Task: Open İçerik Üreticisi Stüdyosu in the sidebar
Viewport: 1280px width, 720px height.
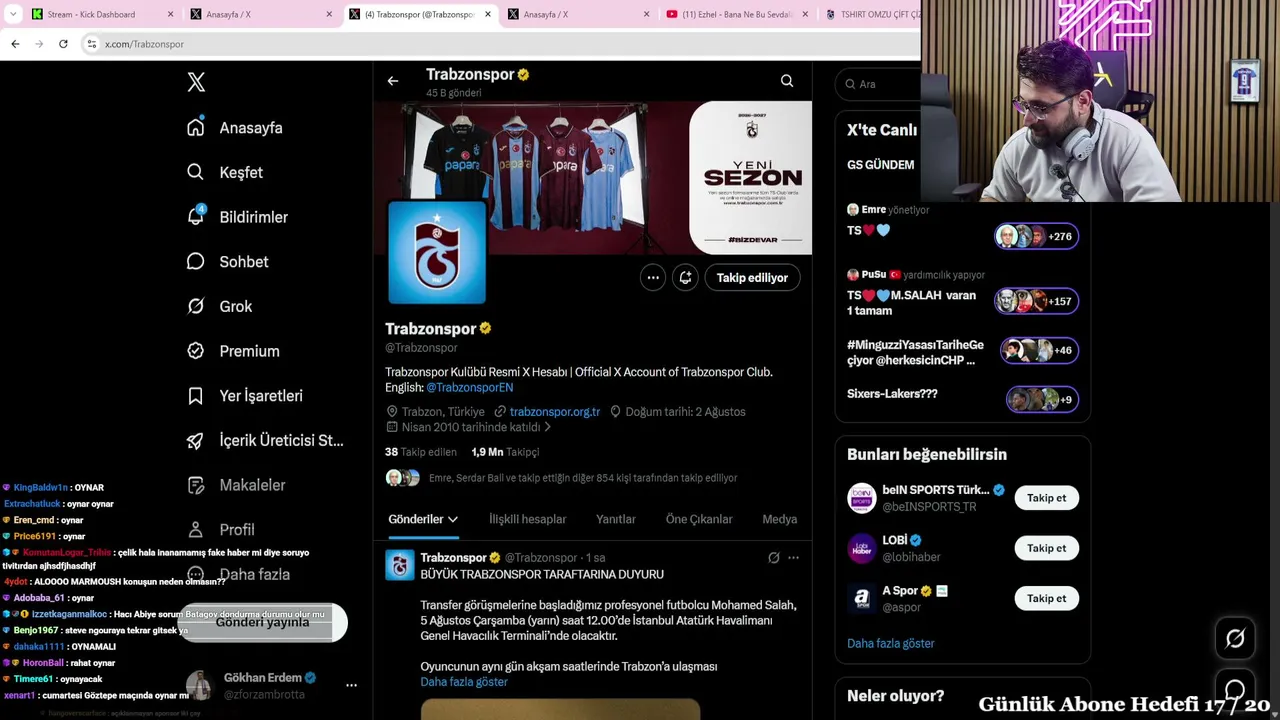Action: click(265, 440)
